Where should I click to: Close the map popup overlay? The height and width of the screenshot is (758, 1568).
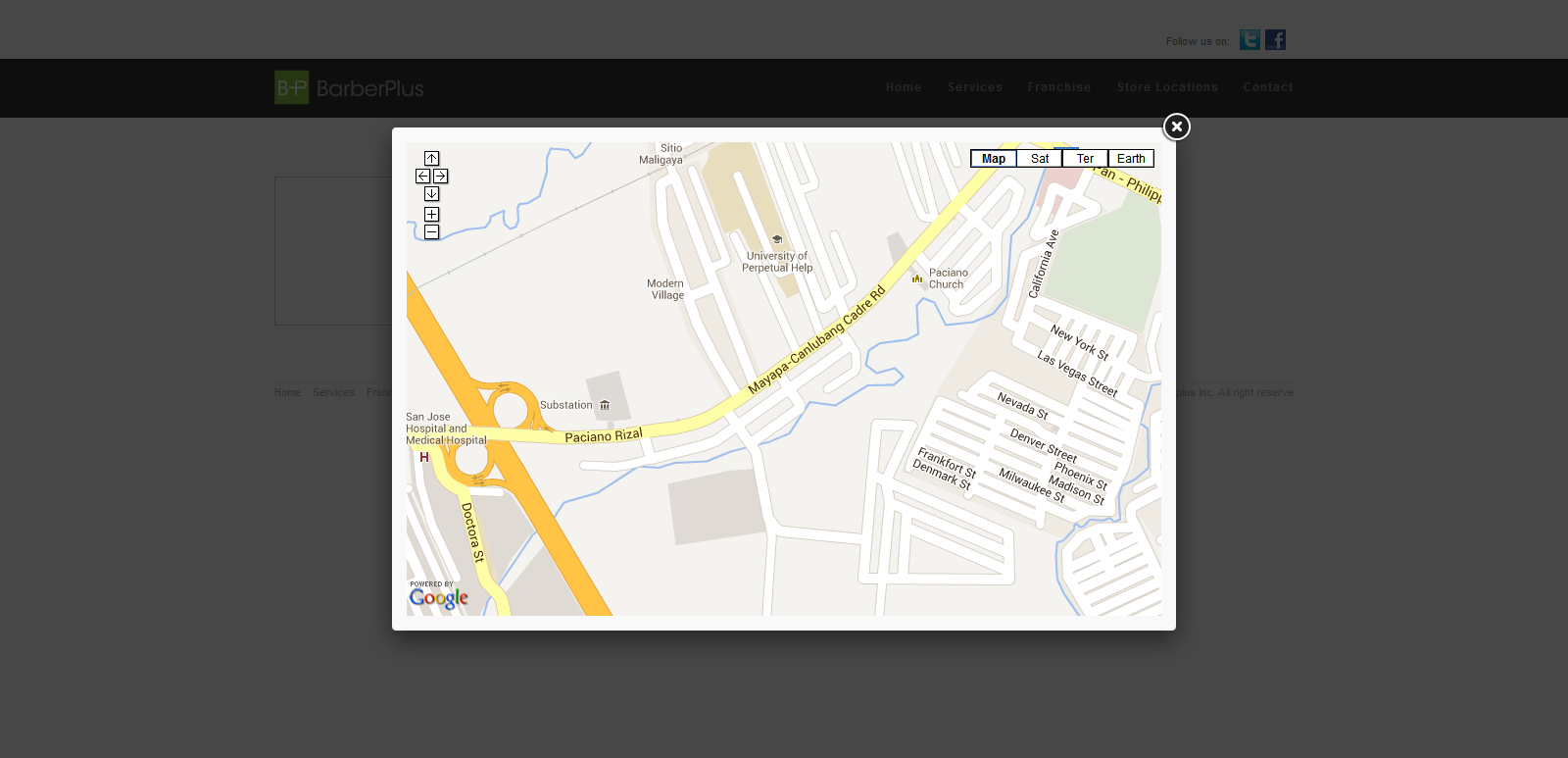pos(1176,126)
